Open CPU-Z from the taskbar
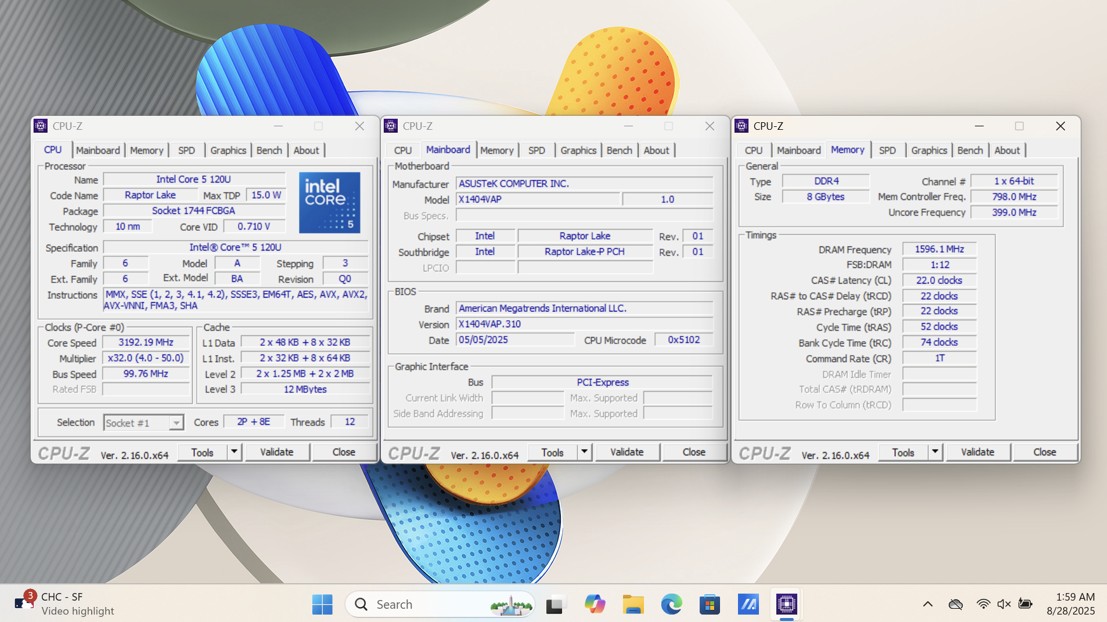1107x622 pixels. pyautogui.click(x=787, y=604)
